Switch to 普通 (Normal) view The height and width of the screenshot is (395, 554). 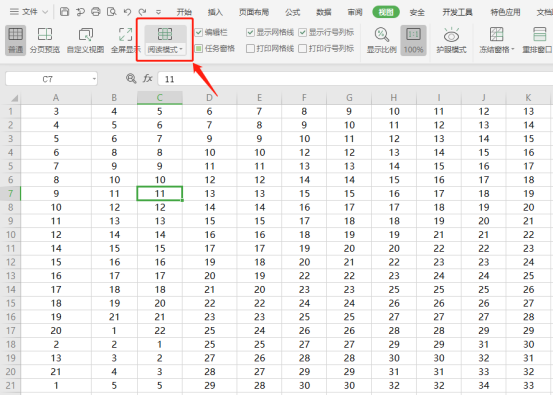tap(16, 40)
